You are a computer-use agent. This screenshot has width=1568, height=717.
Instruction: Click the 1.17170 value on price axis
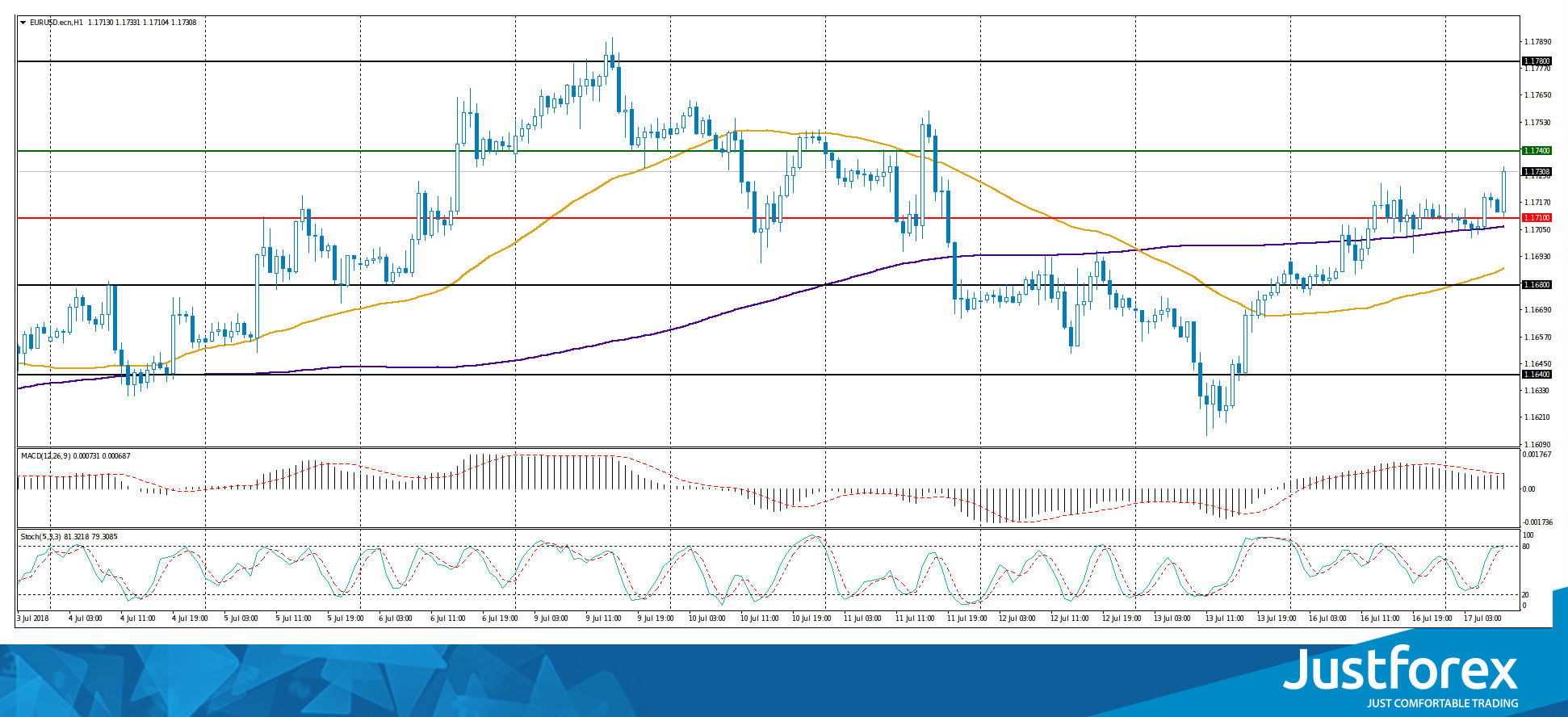click(x=1537, y=203)
